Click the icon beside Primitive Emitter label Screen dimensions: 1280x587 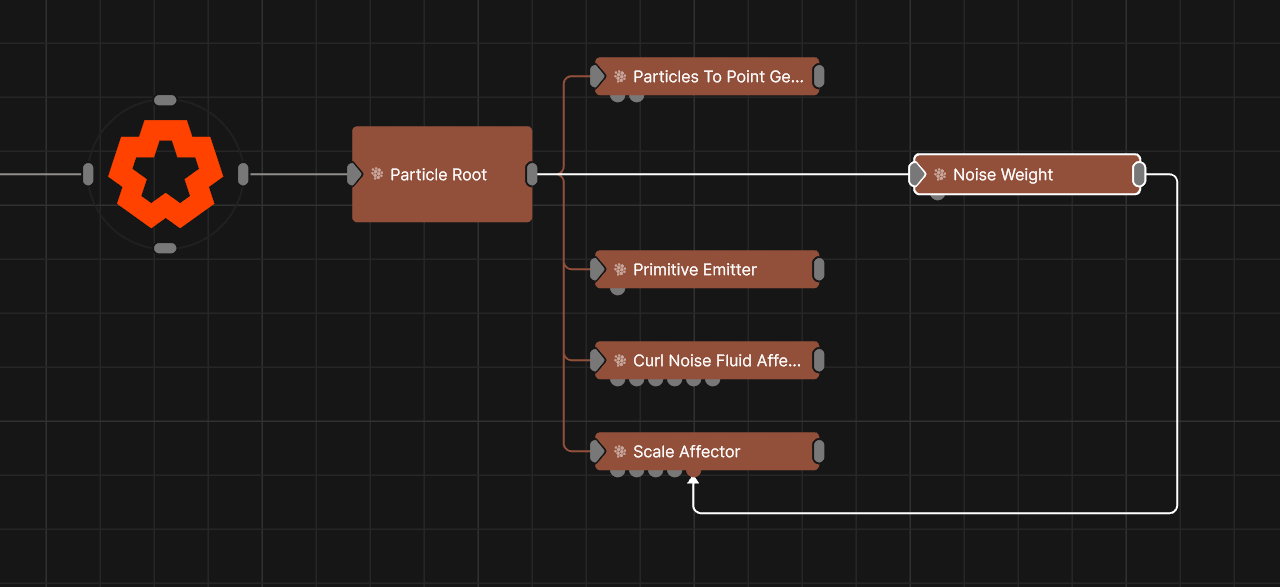[620, 270]
